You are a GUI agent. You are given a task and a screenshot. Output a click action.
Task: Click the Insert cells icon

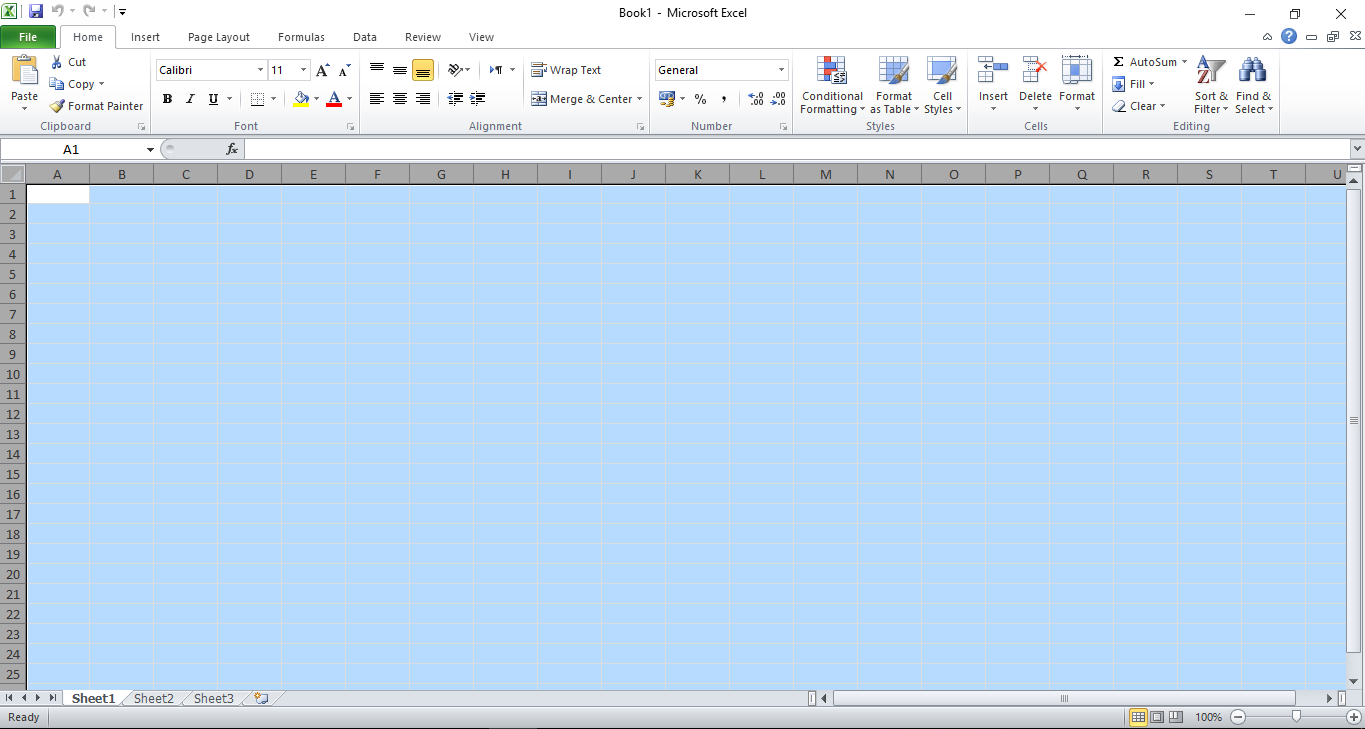tap(993, 70)
